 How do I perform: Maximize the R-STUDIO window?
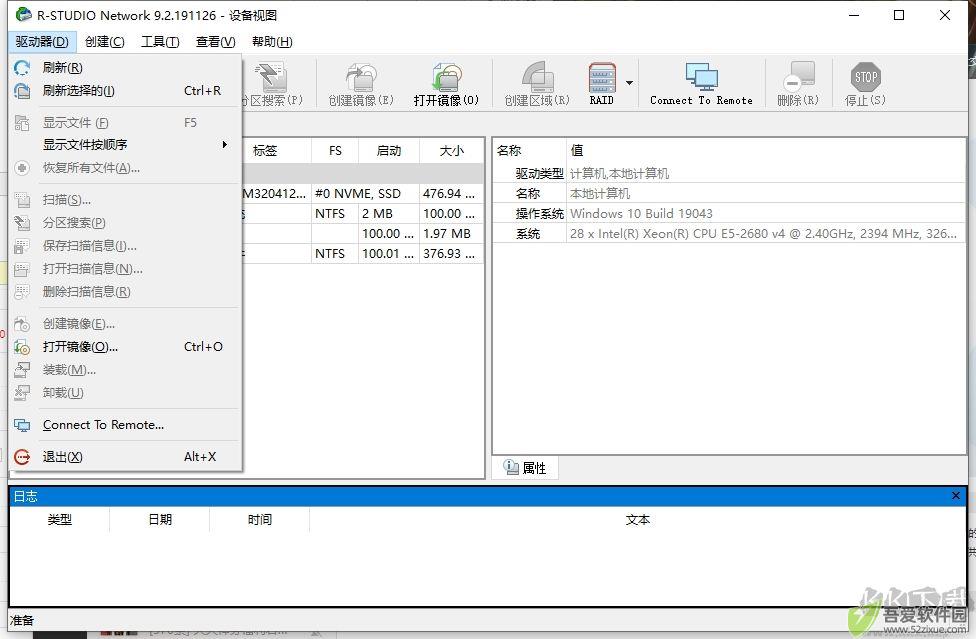click(x=899, y=15)
